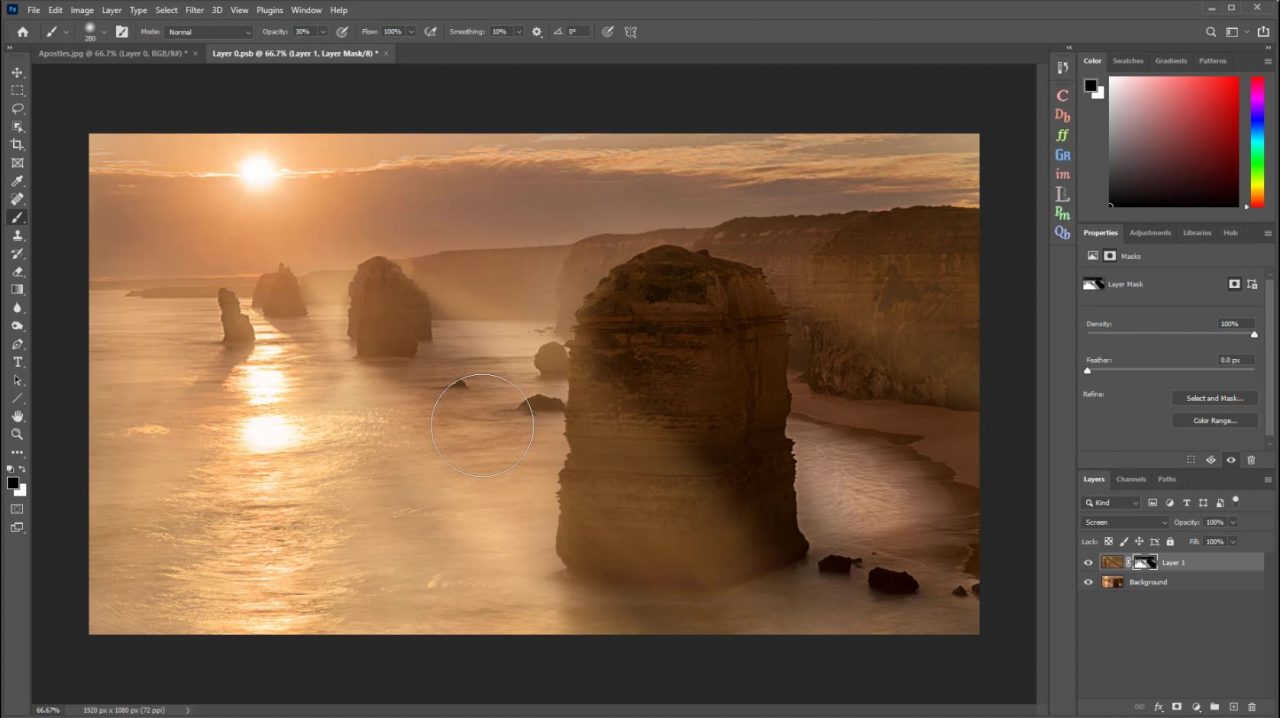
Task: Toggle Layer 1 visibility
Action: pyautogui.click(x=1088, y=562)
